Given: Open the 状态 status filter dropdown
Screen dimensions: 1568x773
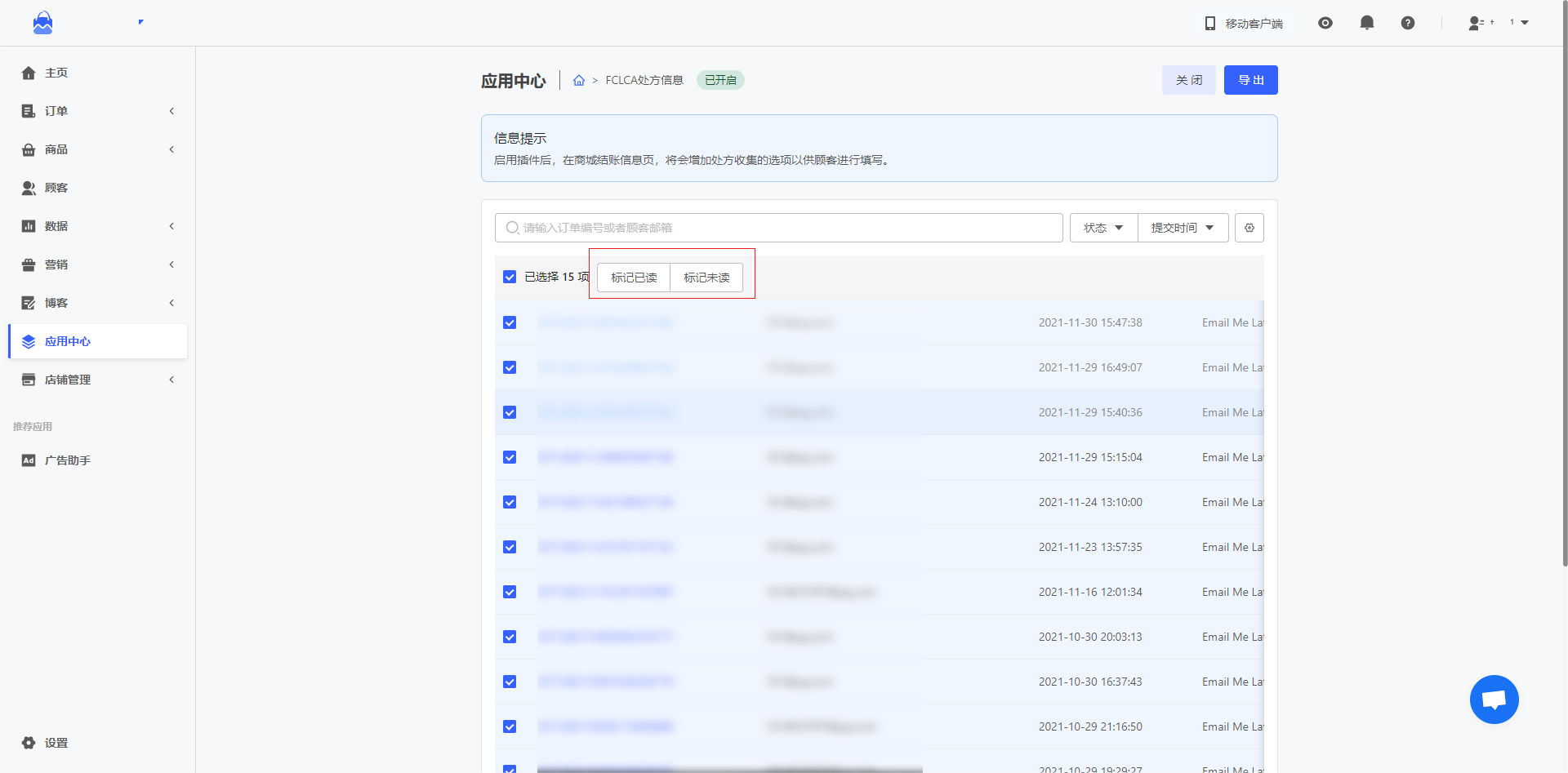Looking at the screenshot, I should point(1103,228).
